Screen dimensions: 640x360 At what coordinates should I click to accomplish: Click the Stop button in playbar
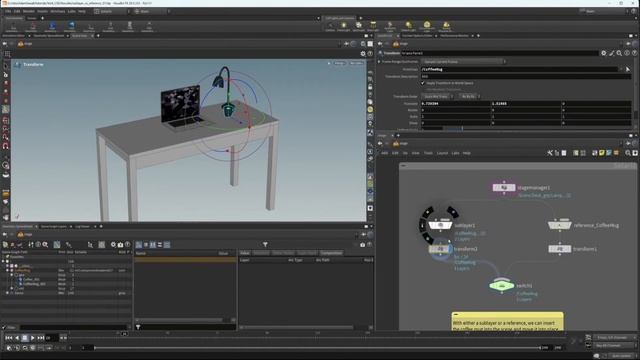[24, 338]
